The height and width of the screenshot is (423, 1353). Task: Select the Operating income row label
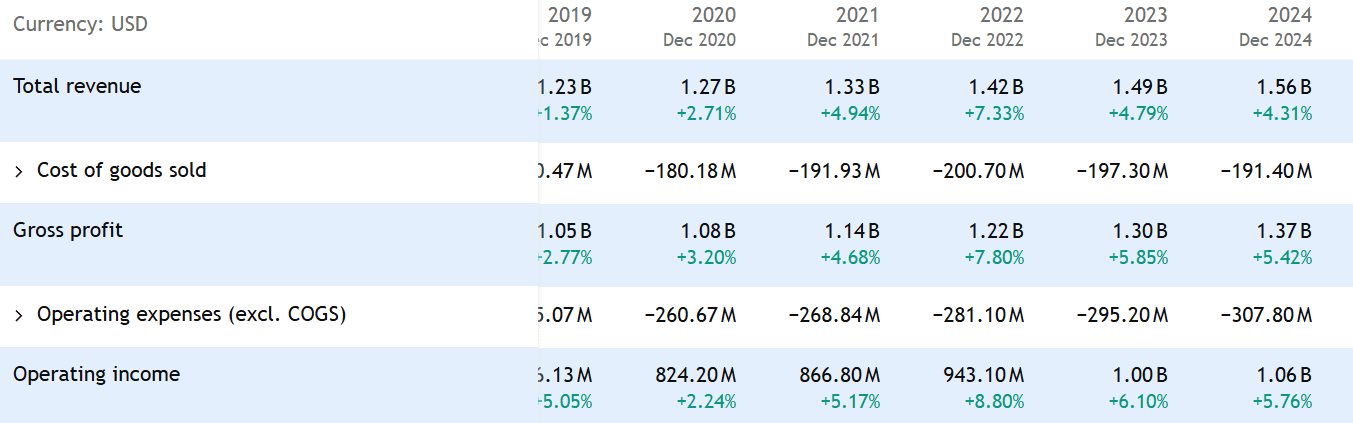coord(96,374)
